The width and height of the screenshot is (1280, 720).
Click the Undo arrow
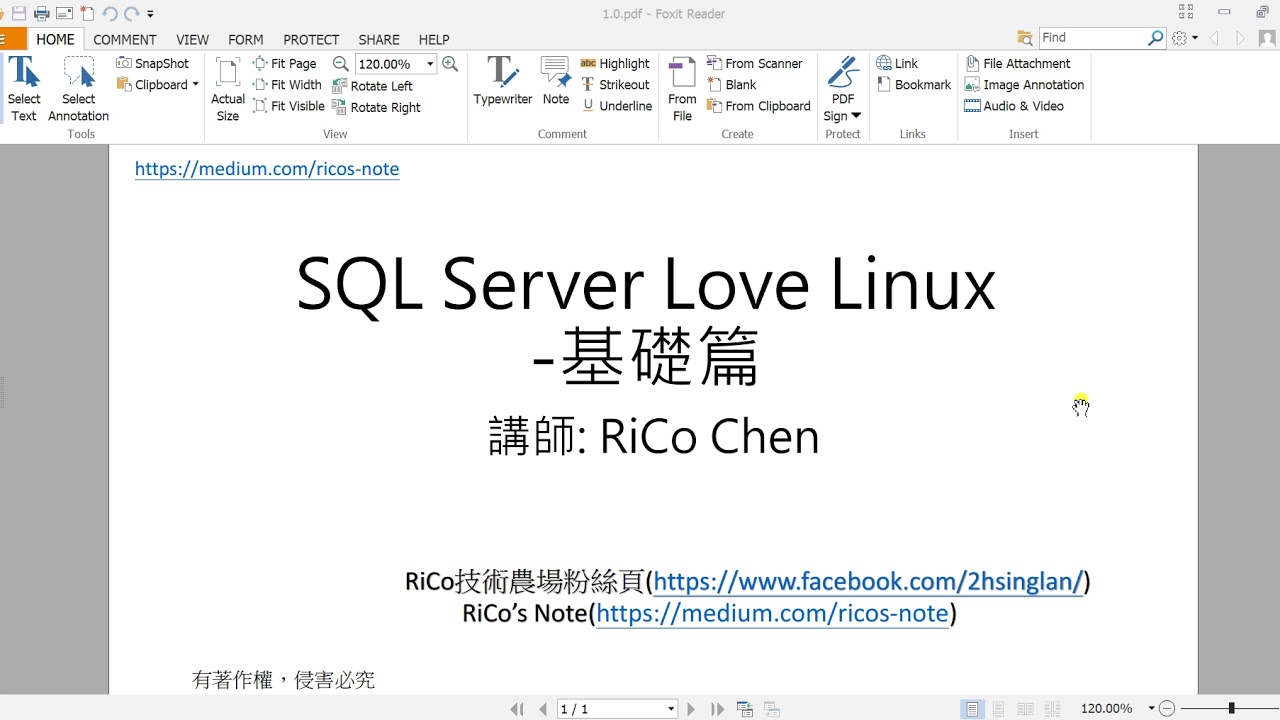tap(110, 14)
